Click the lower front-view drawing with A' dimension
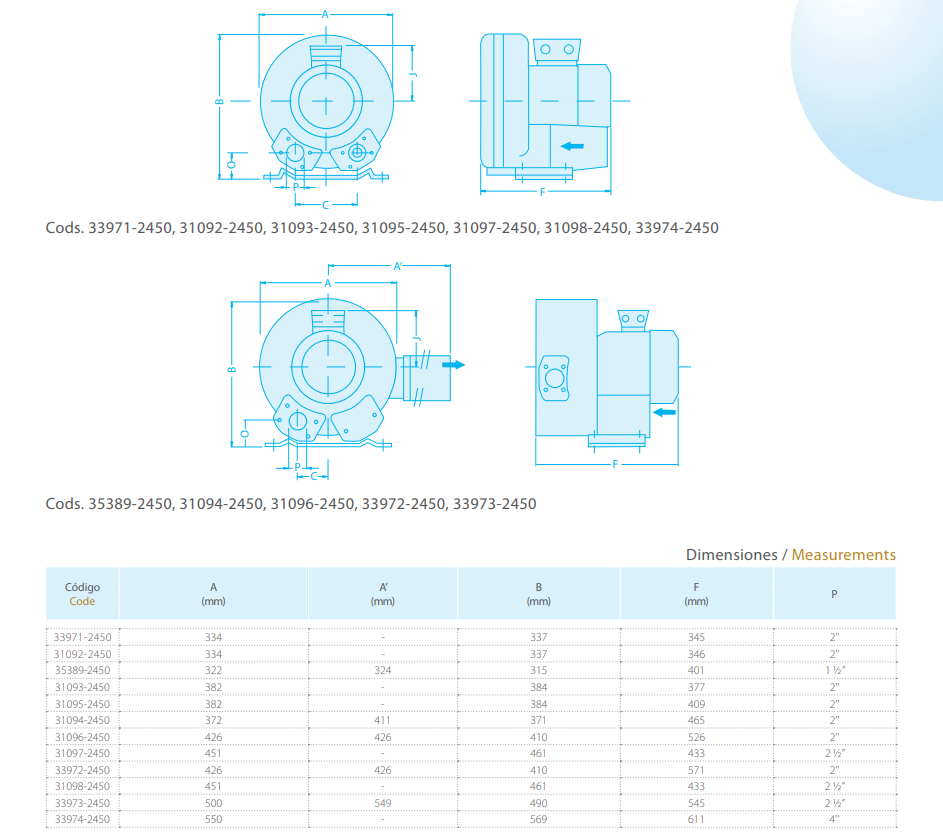 pos(347,370)
